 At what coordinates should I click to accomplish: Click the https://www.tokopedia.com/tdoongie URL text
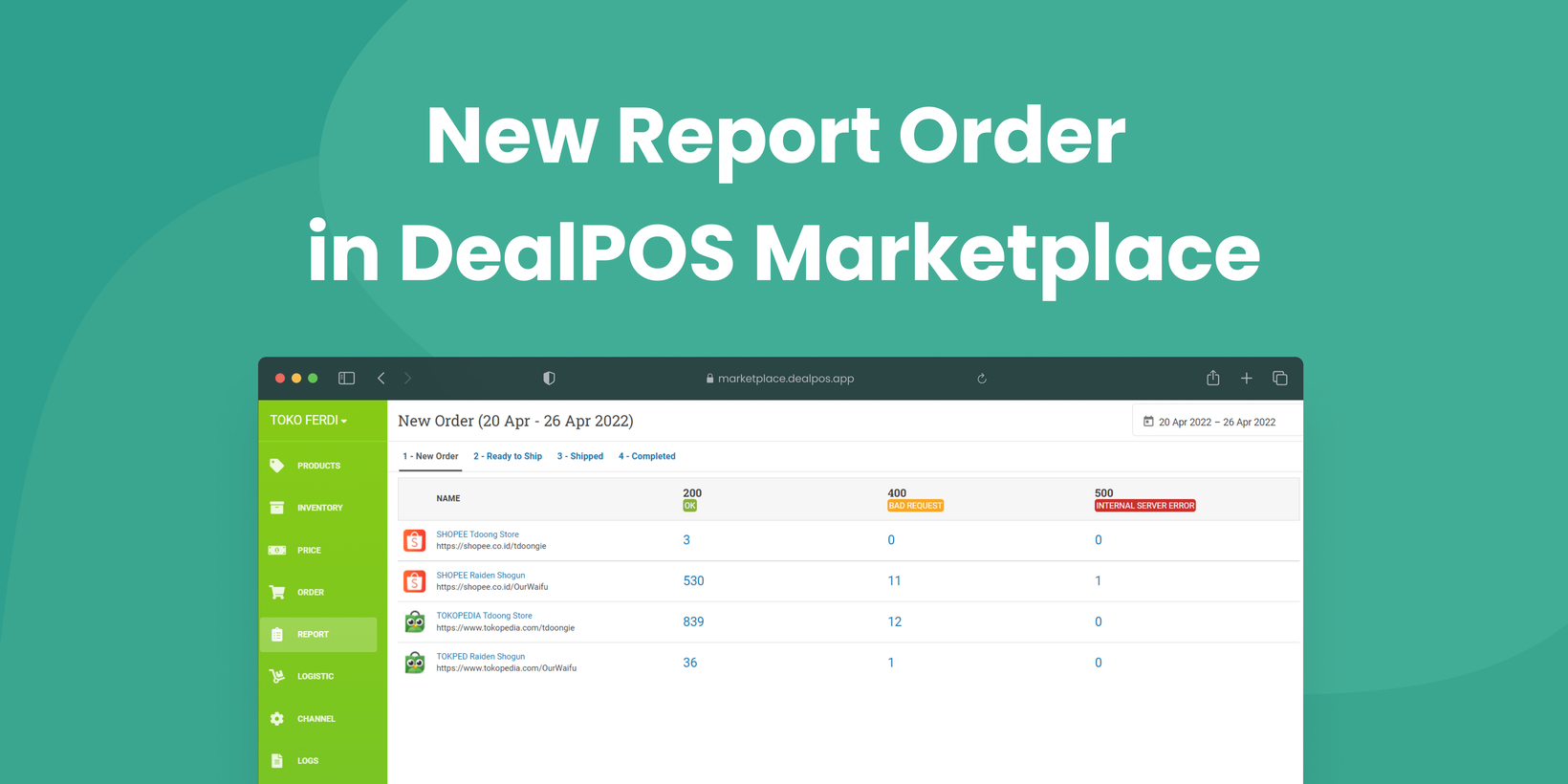(506, 628)
